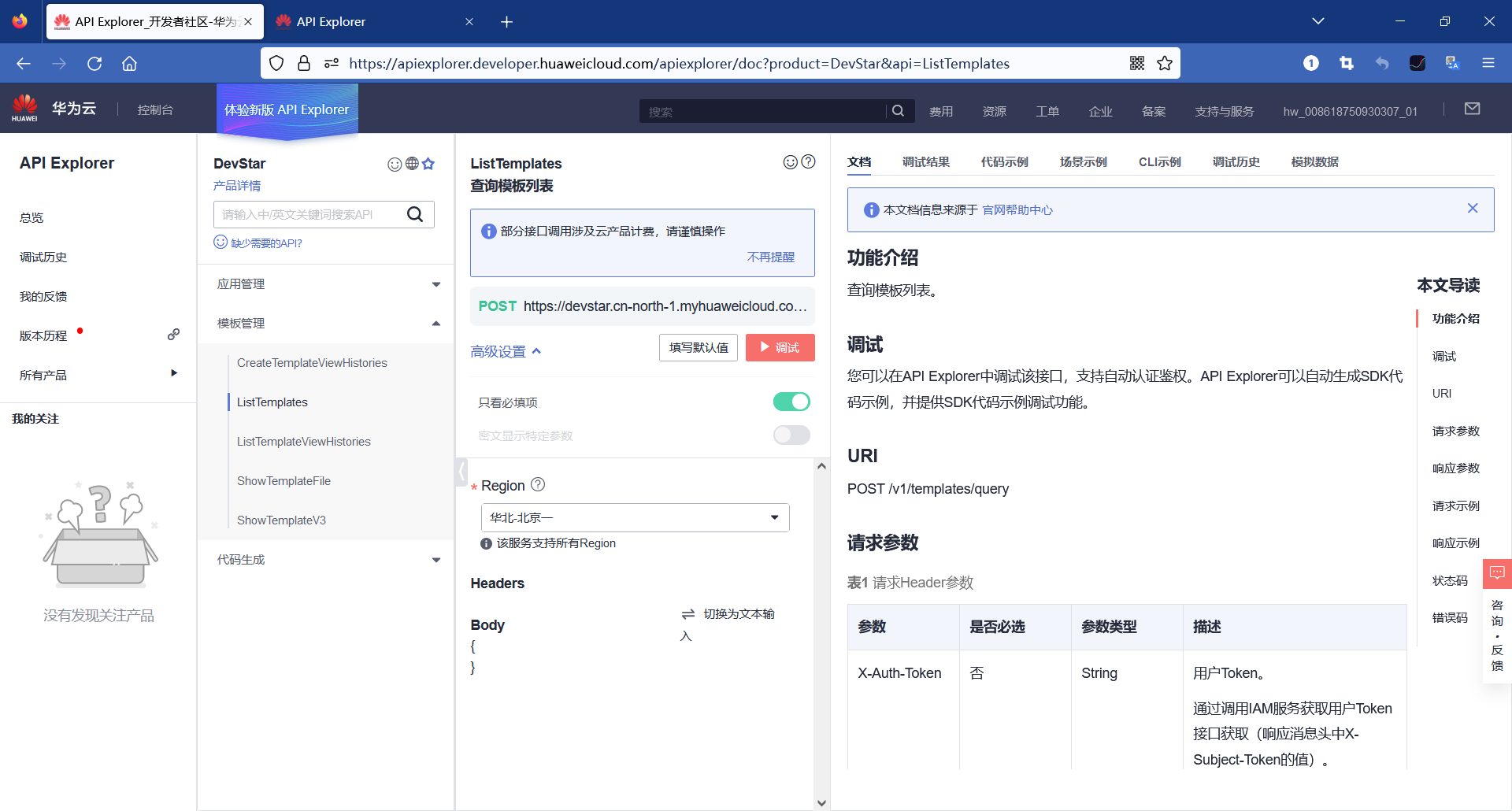Click the link icon beside 版本历程
Screen dimensions: 1512x811
pos(173,335)
